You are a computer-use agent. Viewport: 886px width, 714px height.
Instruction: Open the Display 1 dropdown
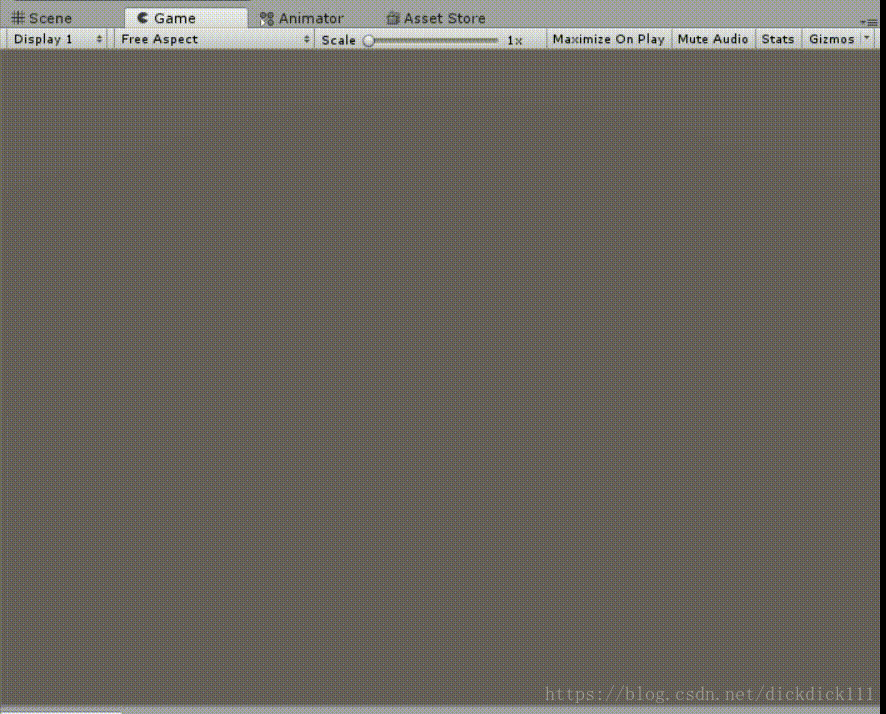click(57, 39)
